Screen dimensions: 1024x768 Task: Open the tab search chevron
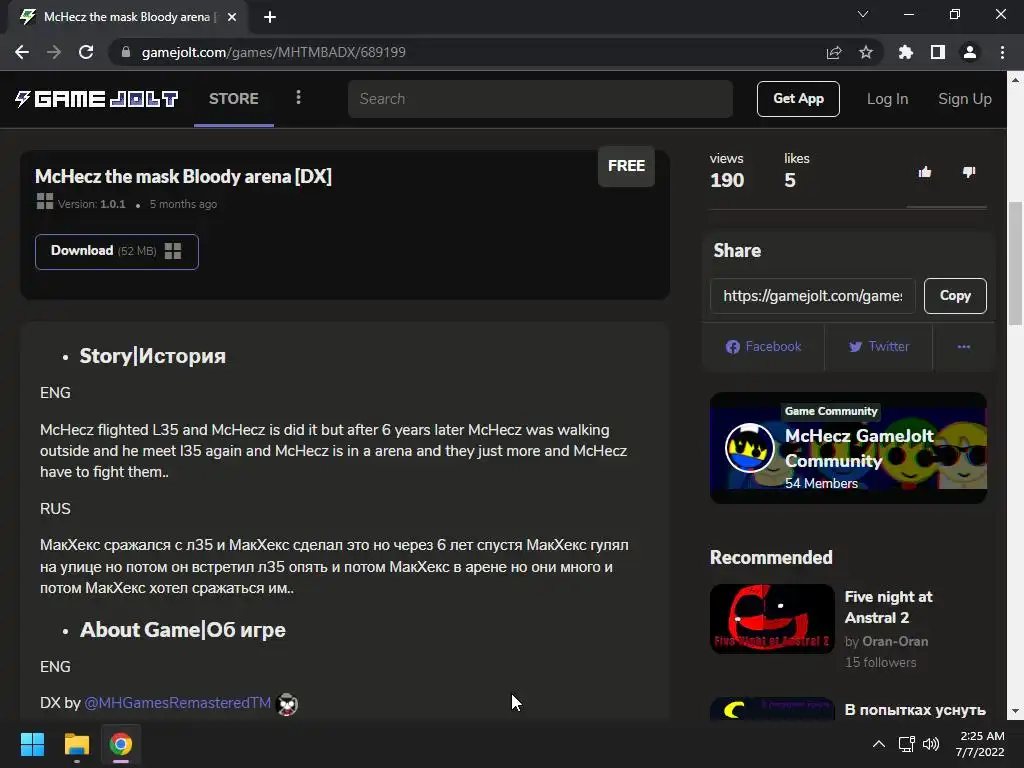[x=863, y=14]
